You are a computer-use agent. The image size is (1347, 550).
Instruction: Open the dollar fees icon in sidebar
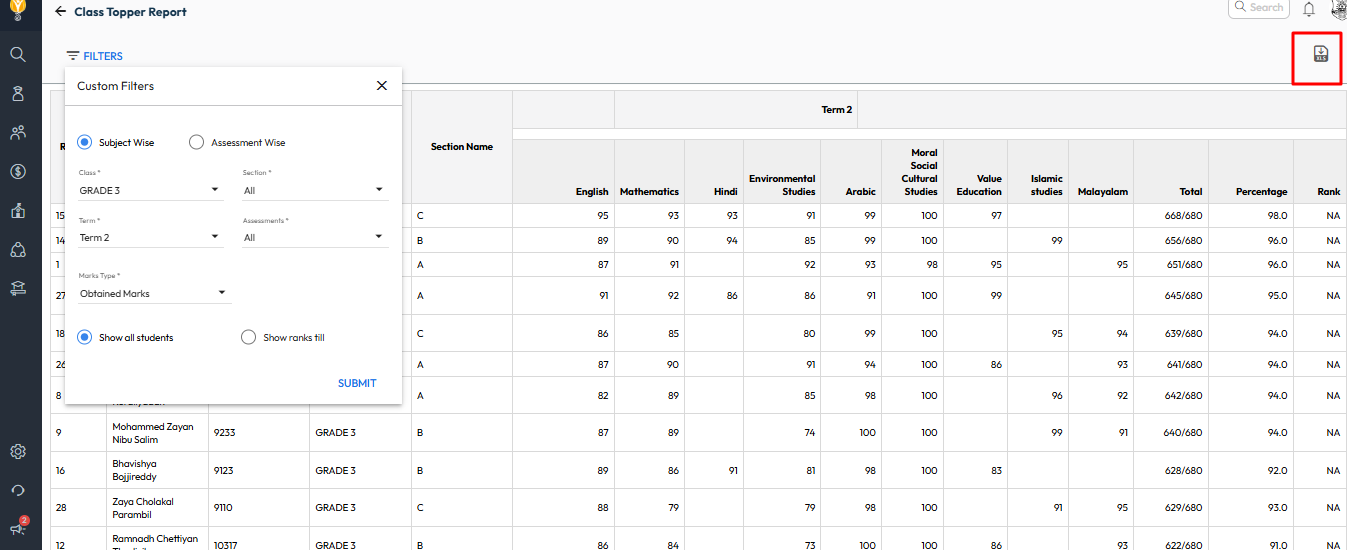point(18,171)
